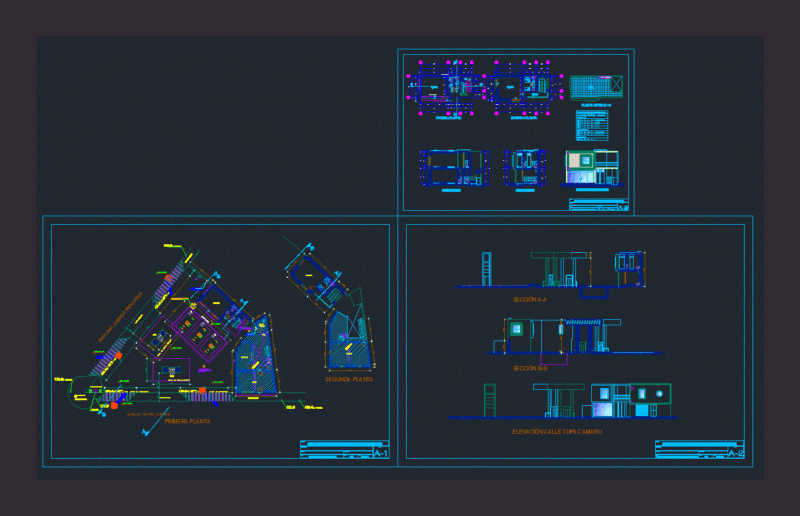The width and height of the screenshot is (800, 516).
Task: Click the rectangular purple pump island on site plan
Action: coord(171,370)
